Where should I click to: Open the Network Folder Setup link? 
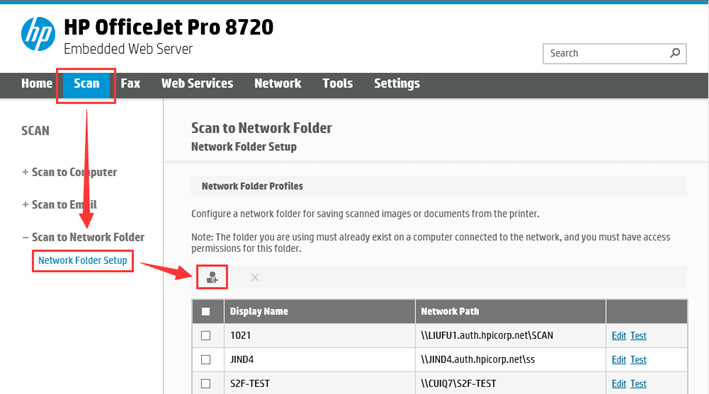[x=83, y=261]
